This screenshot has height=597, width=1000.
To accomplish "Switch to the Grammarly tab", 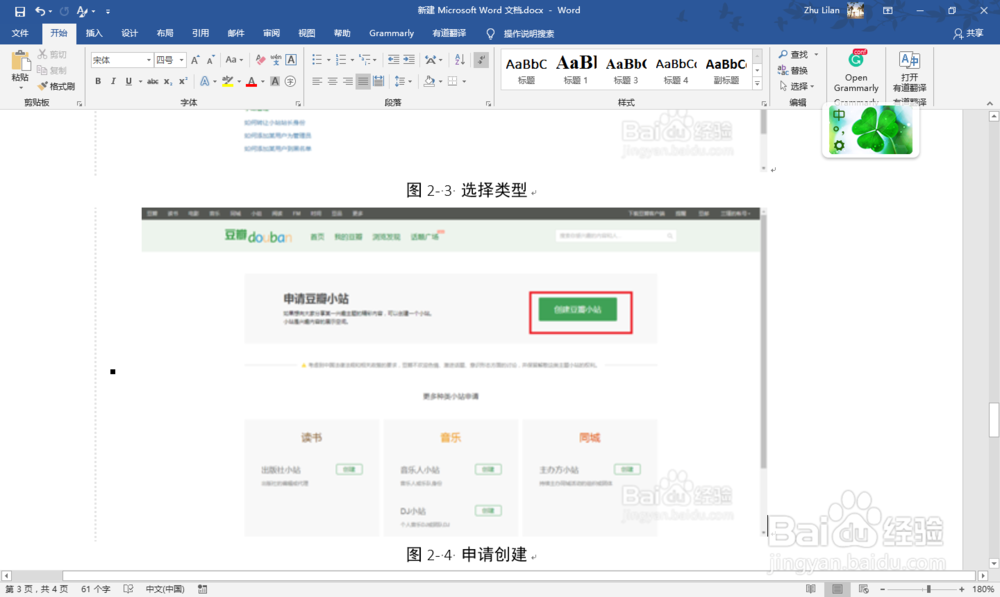I will pos(392,33).
